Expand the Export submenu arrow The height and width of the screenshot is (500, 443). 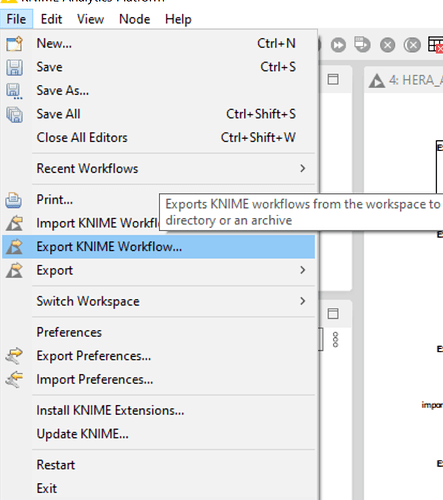pos(302,270)
